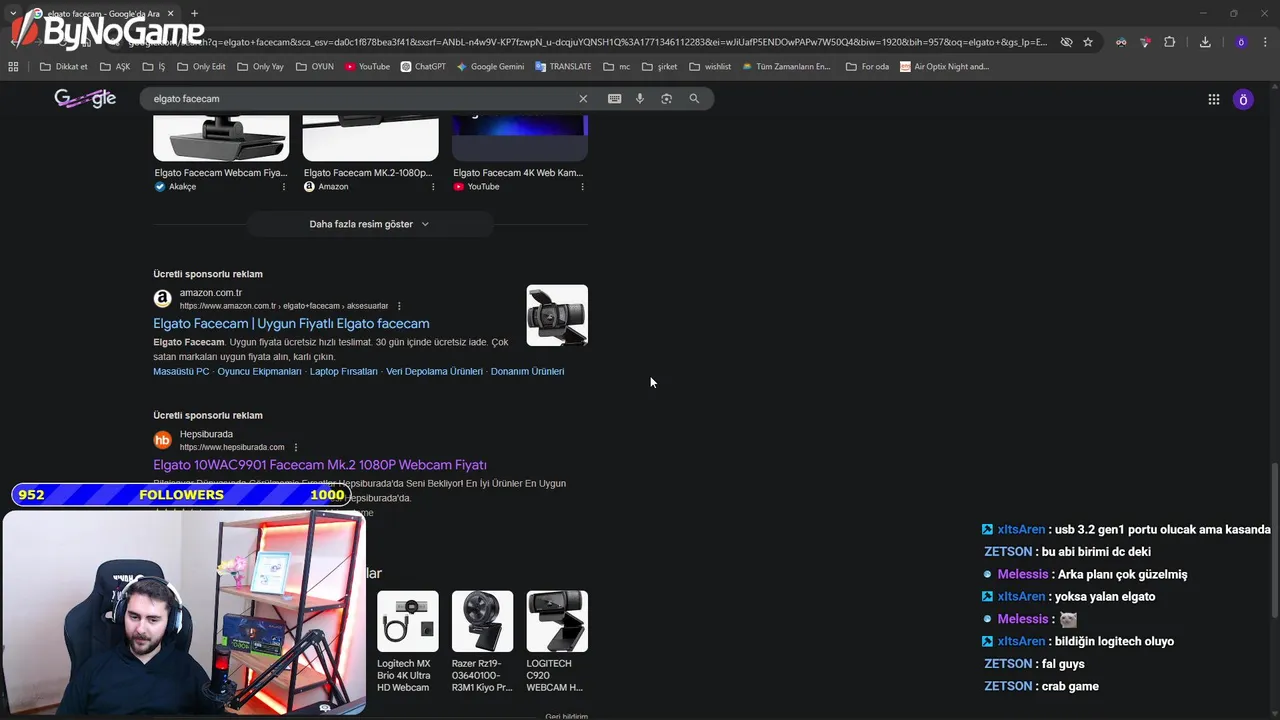Screen dimensions: 1280x720
Task: Open the Chrome three-dot menu
Action: click(1266, 42)
